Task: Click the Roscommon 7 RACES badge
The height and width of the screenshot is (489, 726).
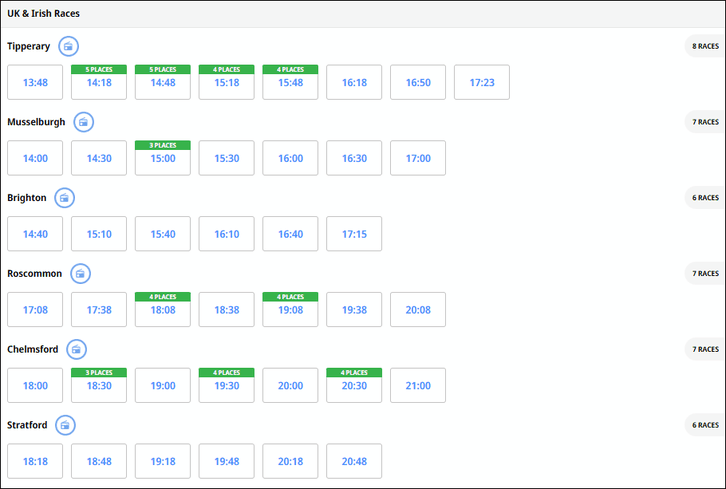Action: (x=705, y=274)
